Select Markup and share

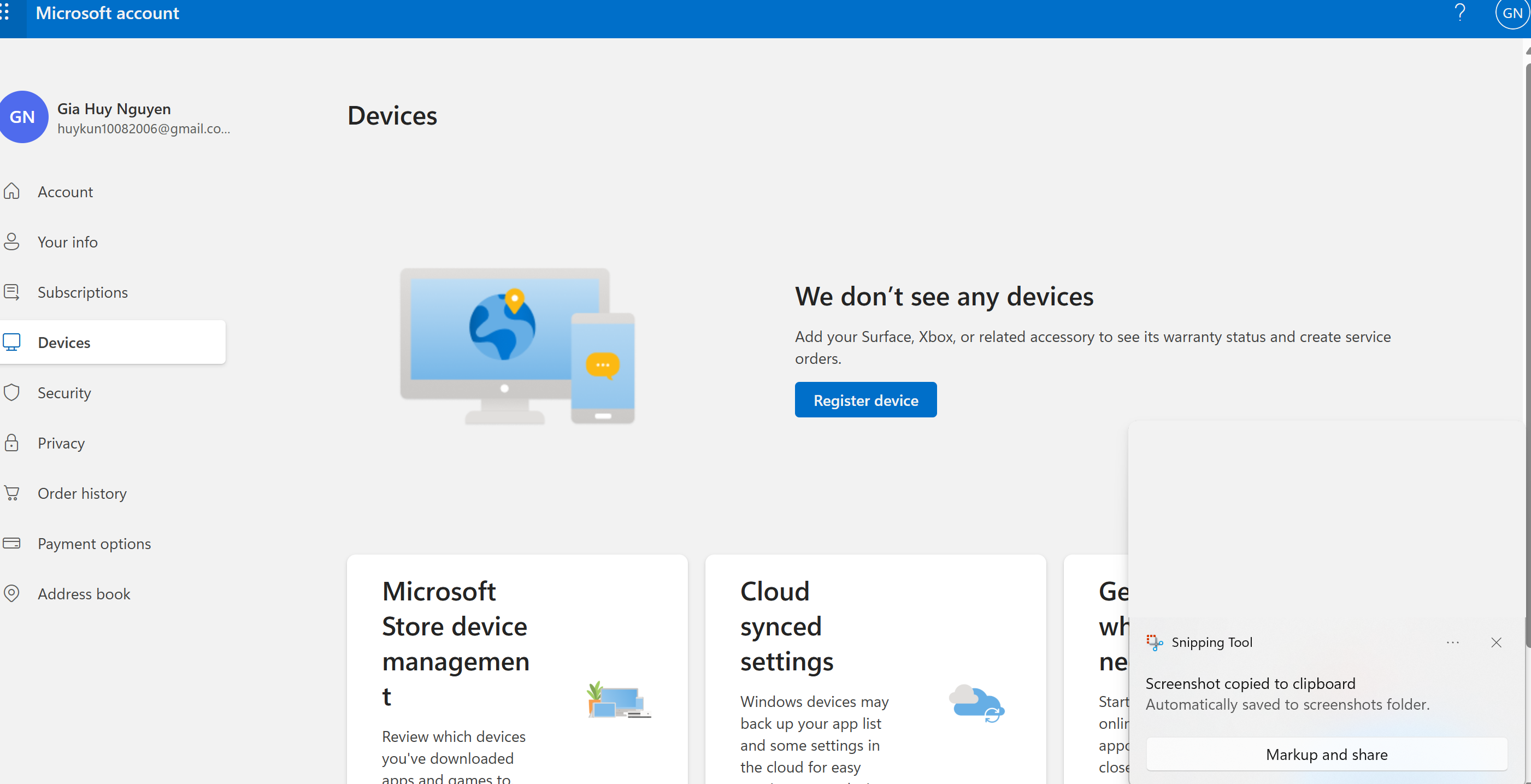(1327, 754)
